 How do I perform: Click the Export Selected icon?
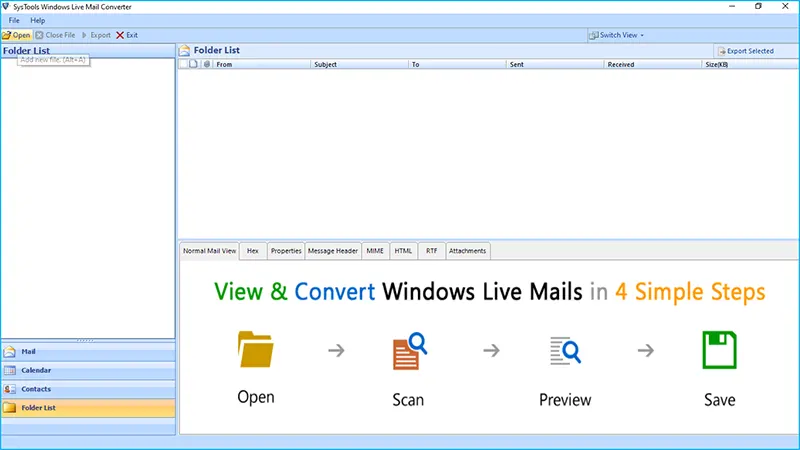(x=721, y=51)
